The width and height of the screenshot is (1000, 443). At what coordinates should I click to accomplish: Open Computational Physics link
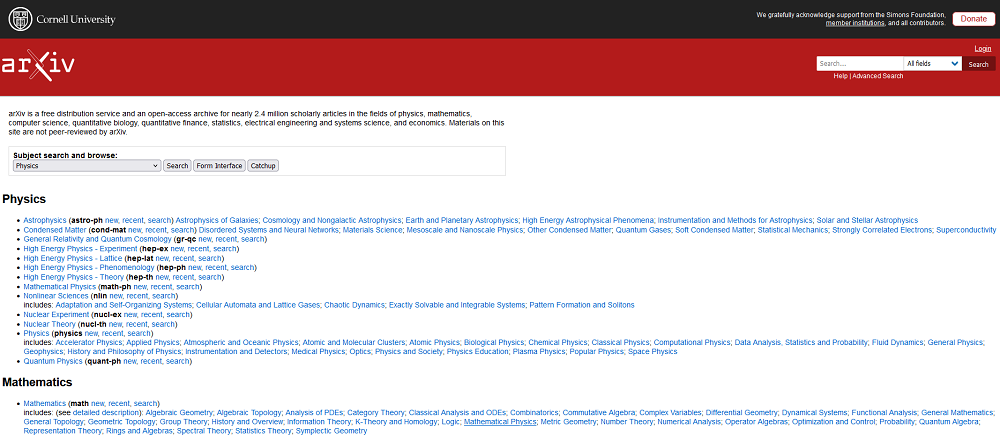coord(692,342)
